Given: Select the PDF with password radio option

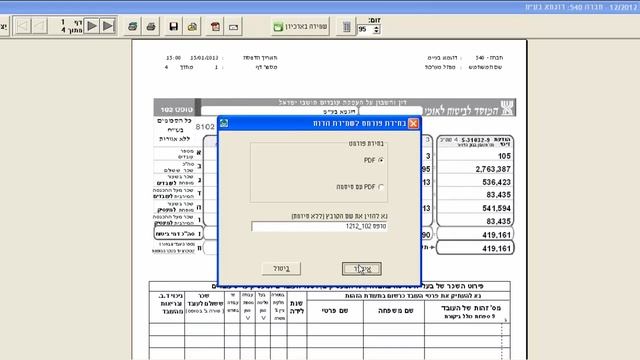Looking at the screenshot, I should pos(381,187).
